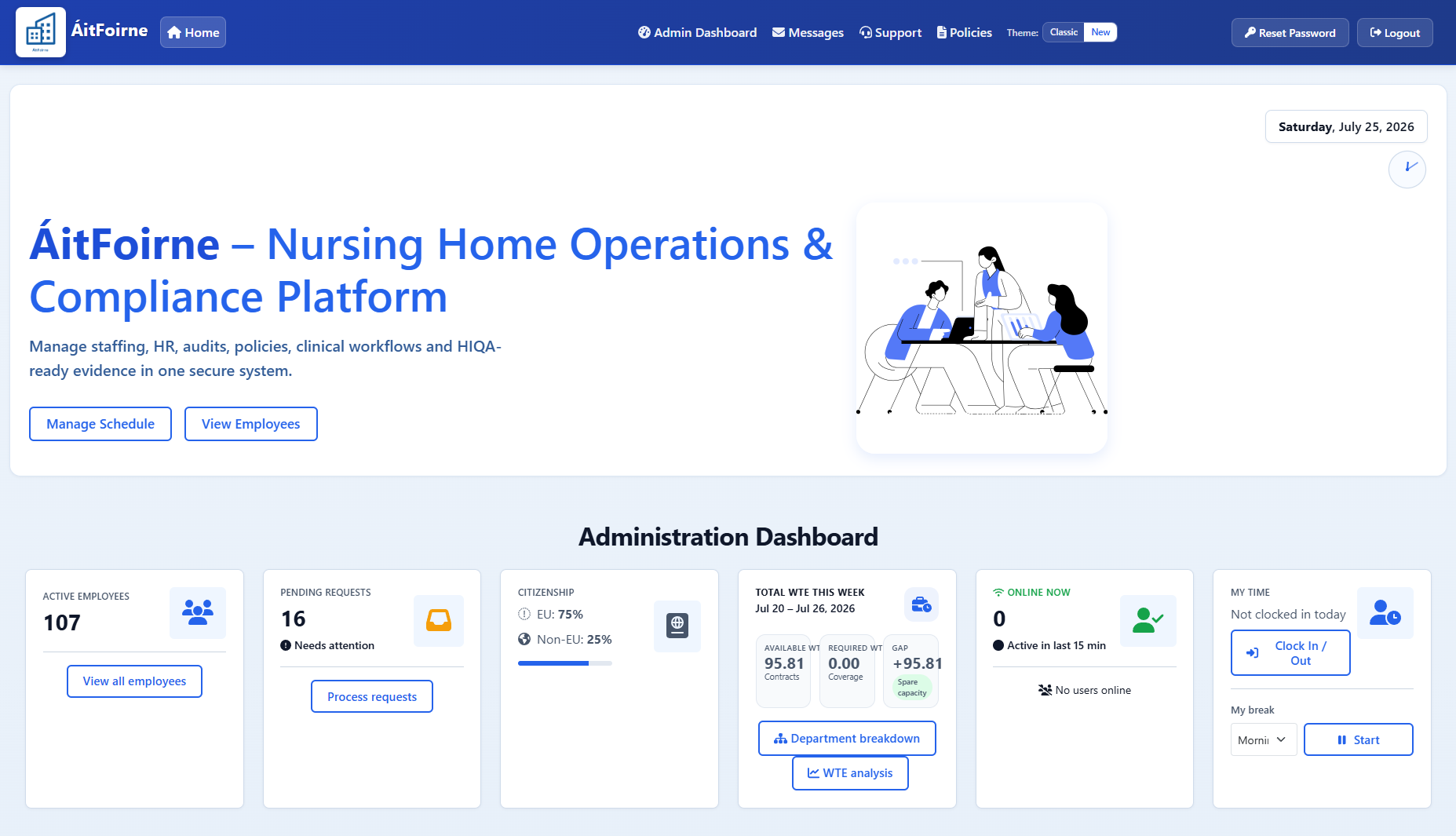The height and width of the screenshot is (836, 1456).
Task: Click the Needs attention exclamation icon
Action: [286, 645]
